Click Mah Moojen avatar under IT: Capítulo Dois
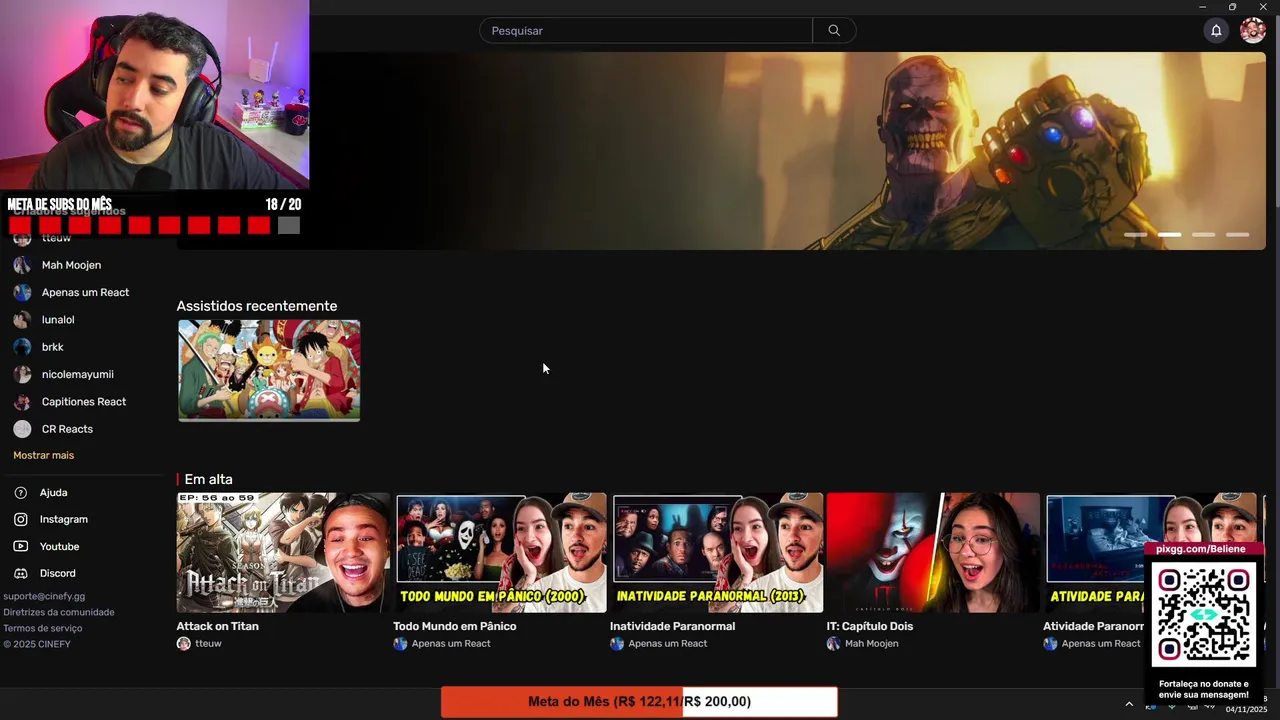 pyautogui.click(x=834, y=644)
